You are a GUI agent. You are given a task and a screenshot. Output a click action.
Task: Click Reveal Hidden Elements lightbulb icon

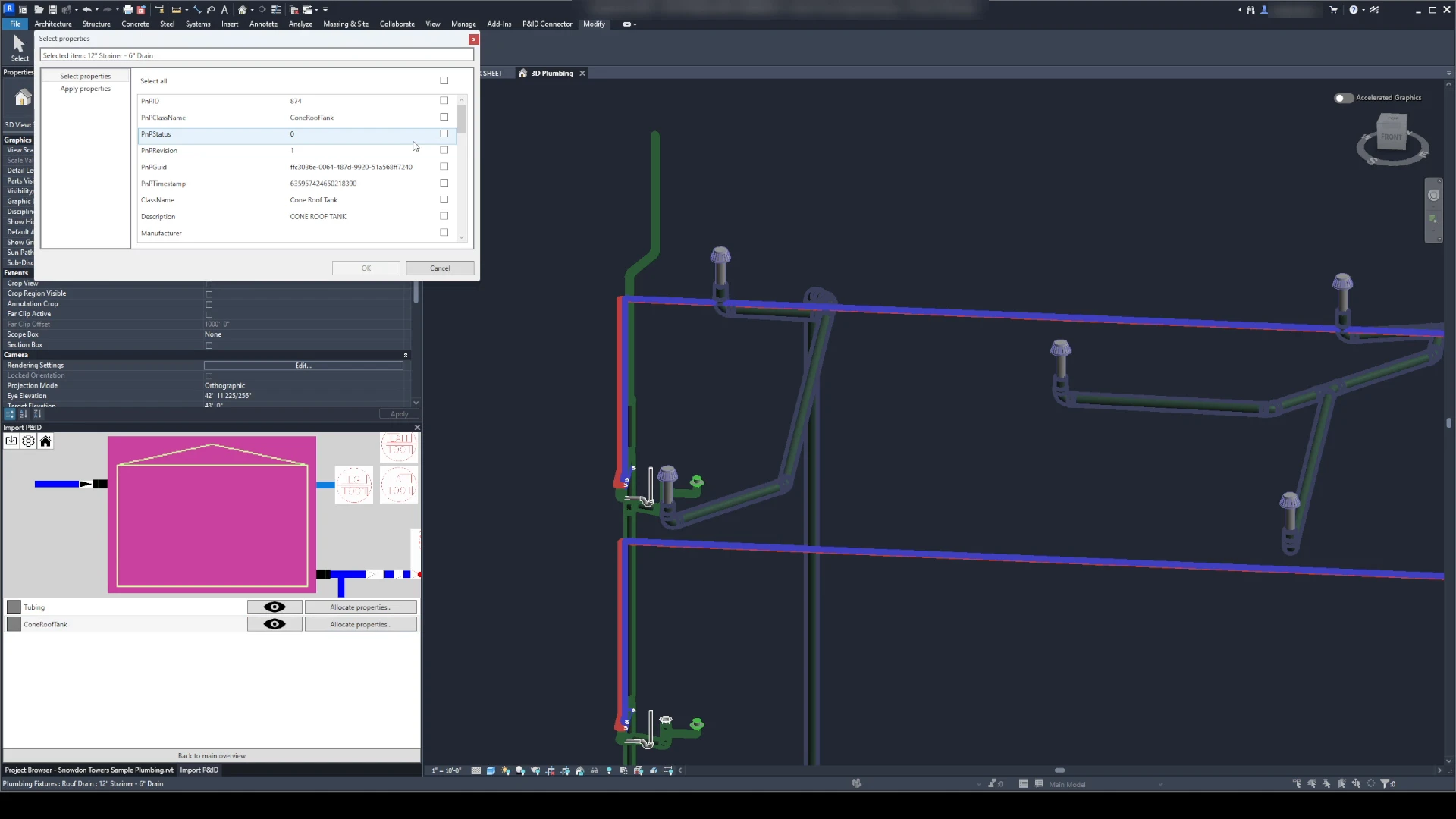609,770
